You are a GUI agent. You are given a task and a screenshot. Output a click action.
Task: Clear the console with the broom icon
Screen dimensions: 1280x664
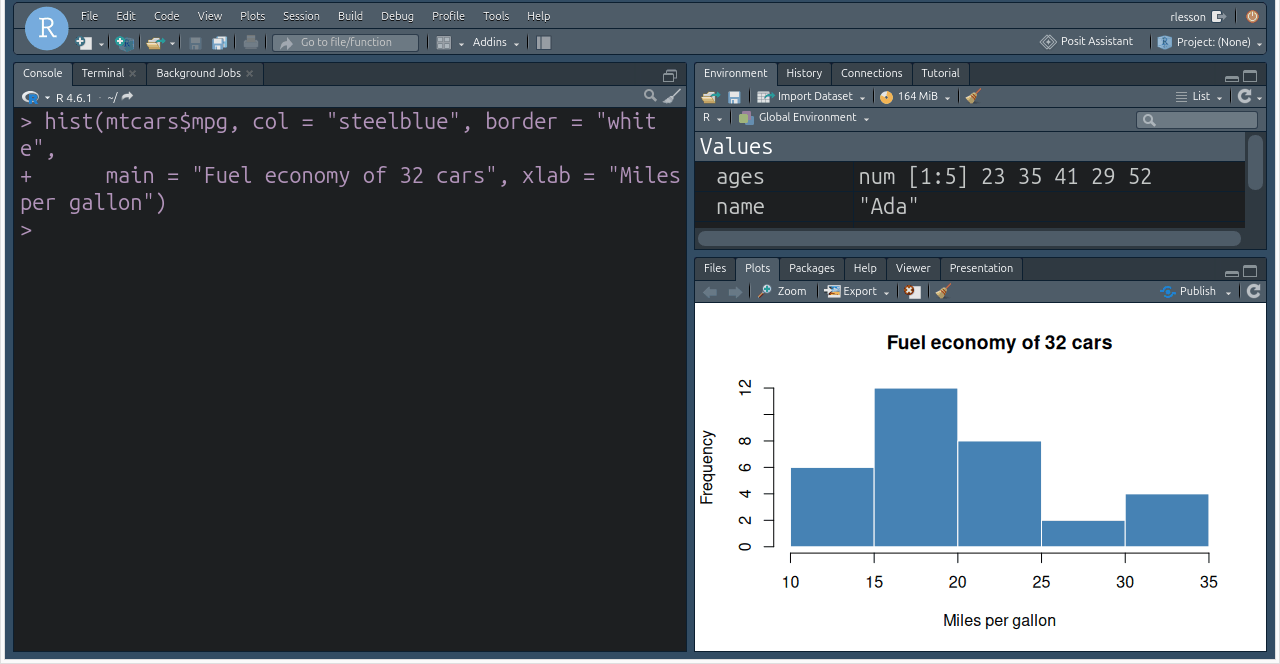click(x=672, y=96)
